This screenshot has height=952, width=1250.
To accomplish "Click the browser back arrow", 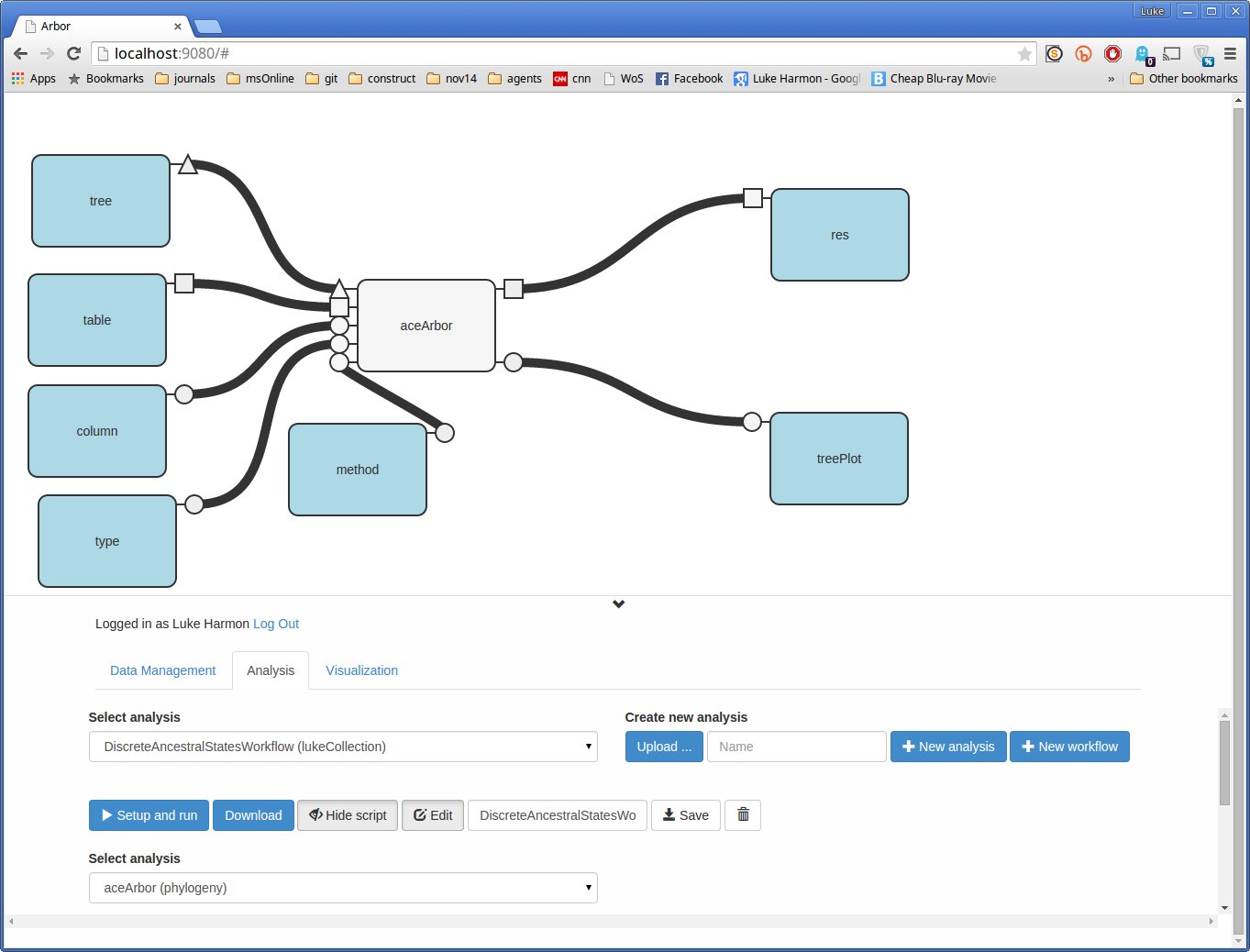I will tap(21, 53).
